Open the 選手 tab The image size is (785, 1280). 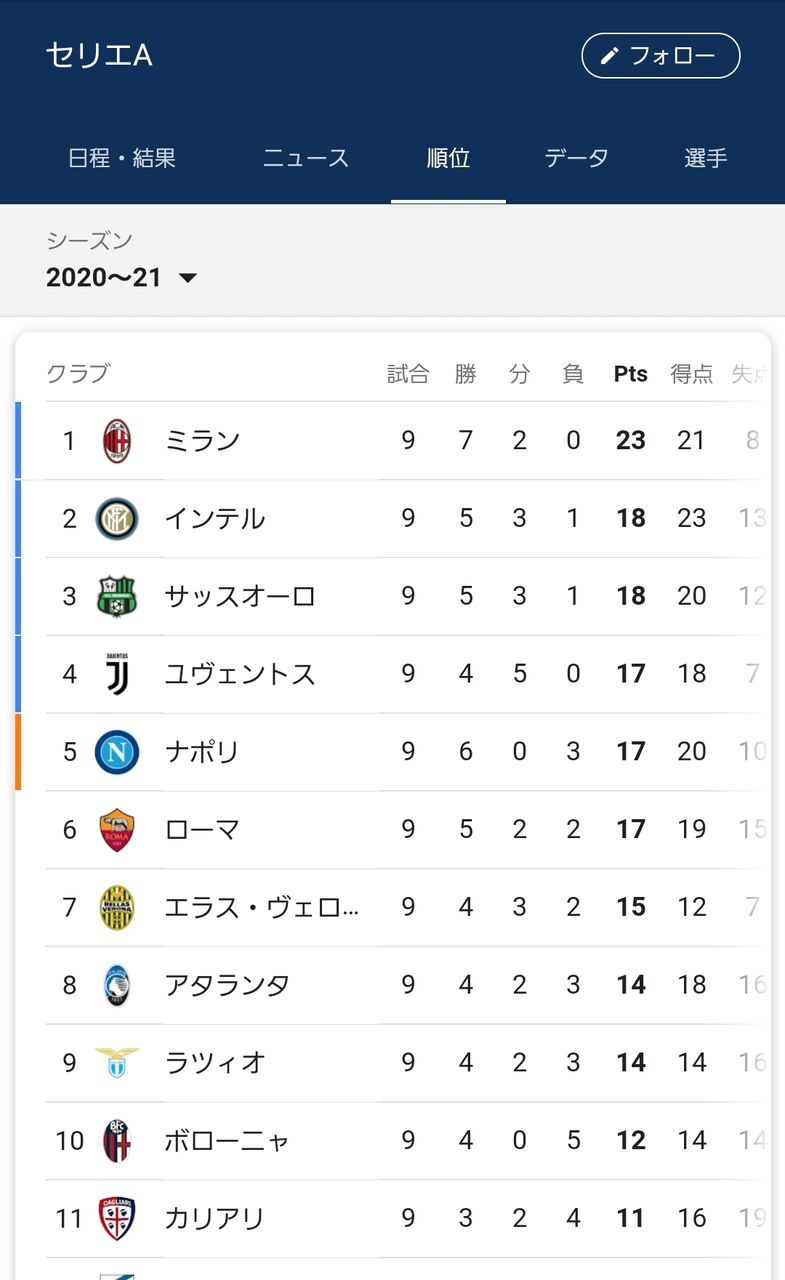pyautogui.click(x=706, y=157)
